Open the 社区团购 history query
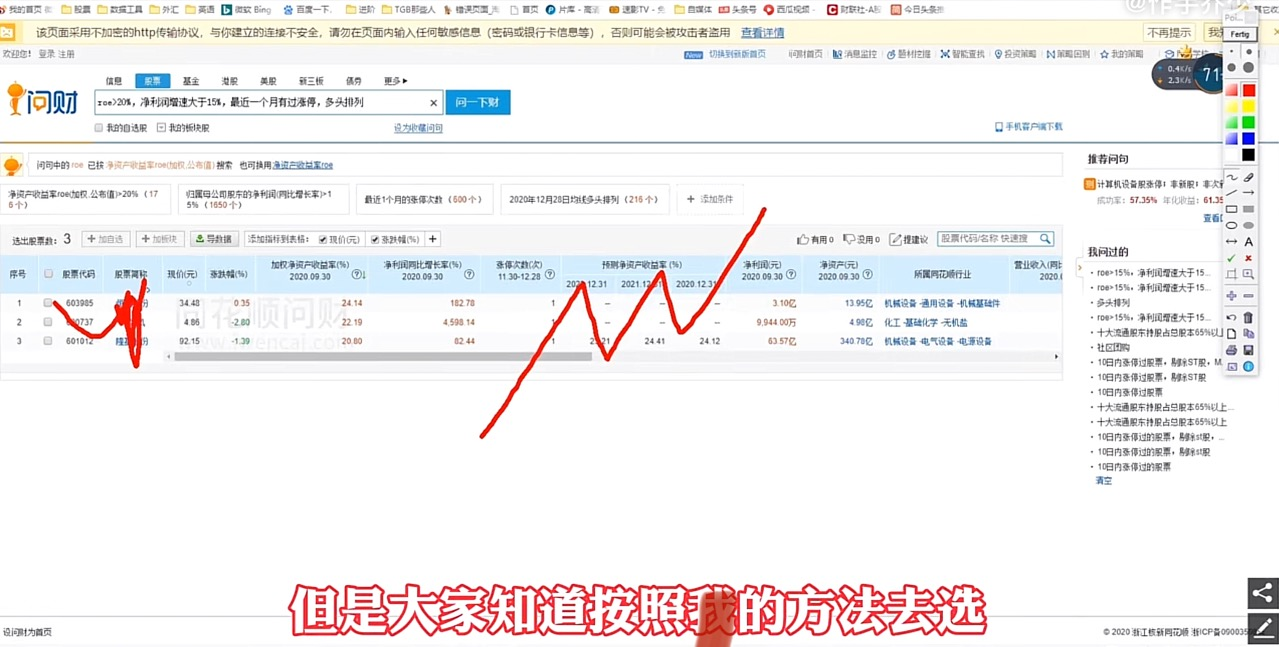The height and width of the screenshot is (647, 1279). point(1113,347)
